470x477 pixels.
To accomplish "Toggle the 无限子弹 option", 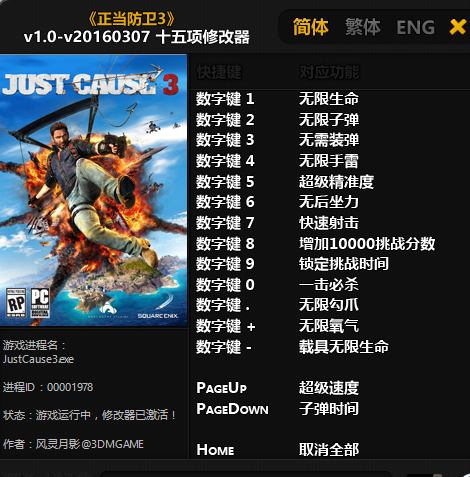I will click(329, 120).
